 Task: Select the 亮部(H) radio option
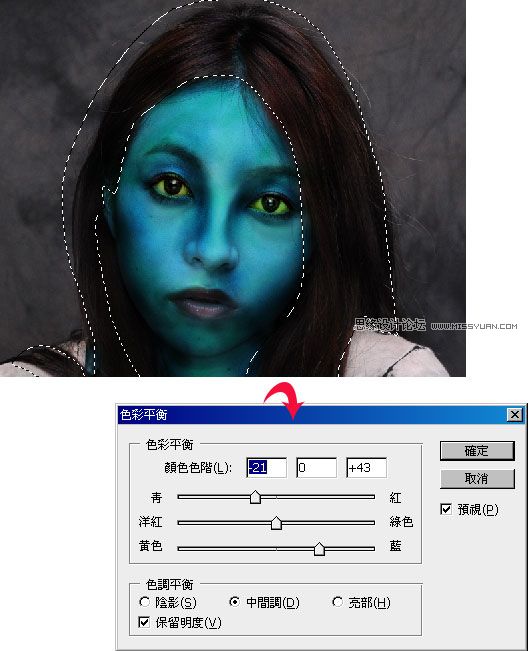[337, 602]
